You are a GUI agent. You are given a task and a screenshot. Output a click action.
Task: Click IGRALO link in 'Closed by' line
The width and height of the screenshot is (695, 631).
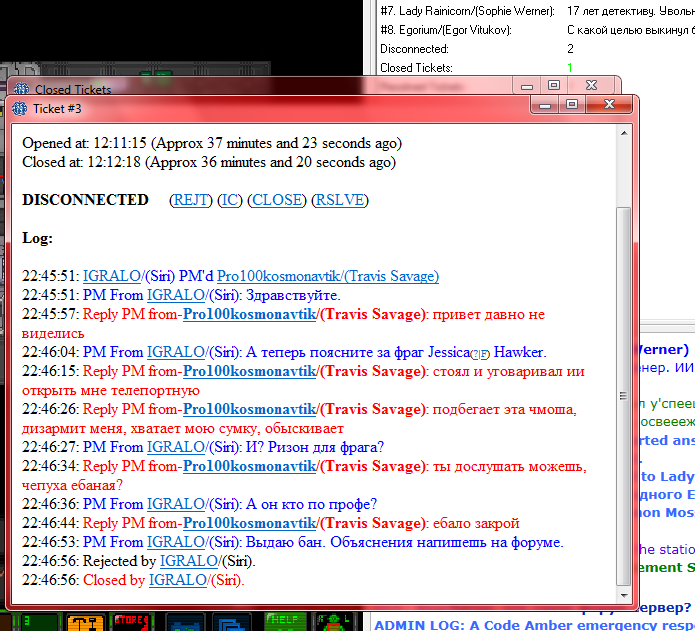178,580
